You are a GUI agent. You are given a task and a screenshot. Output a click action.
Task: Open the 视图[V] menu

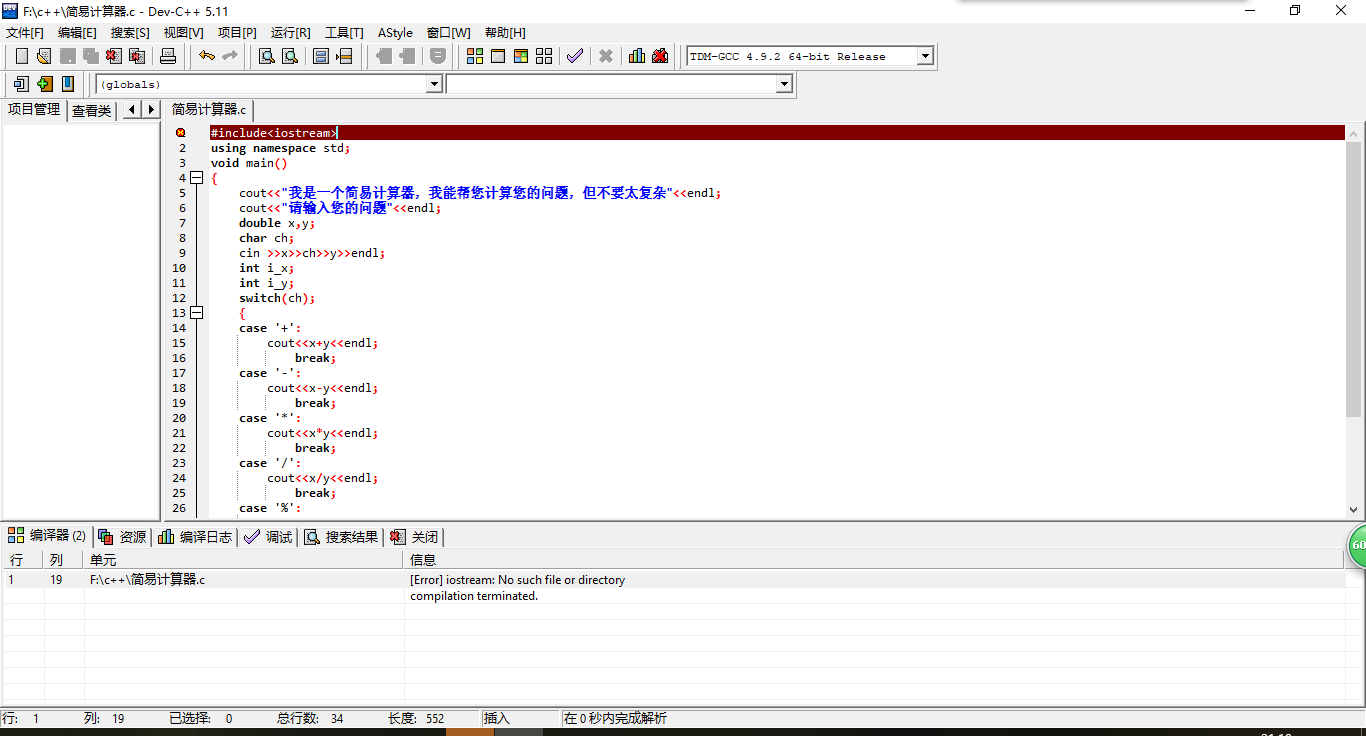tap(183, 33)
